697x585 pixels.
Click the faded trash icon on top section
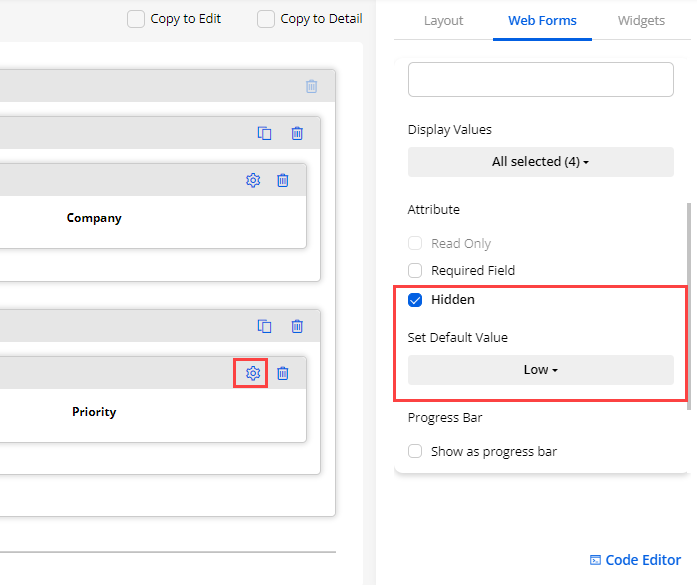pyautogui.click(x=312, y=86)
